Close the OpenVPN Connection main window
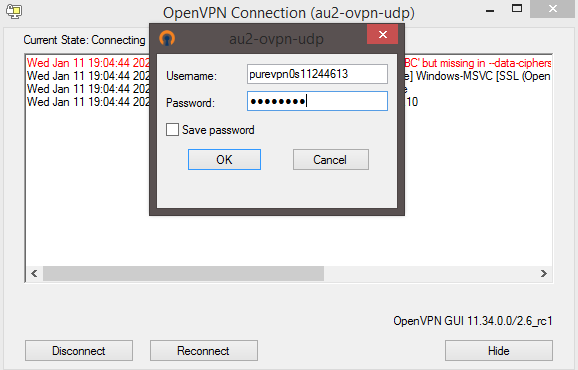This screenshot has width=578, height=370. pyautogui.click(x=552, y=9)
